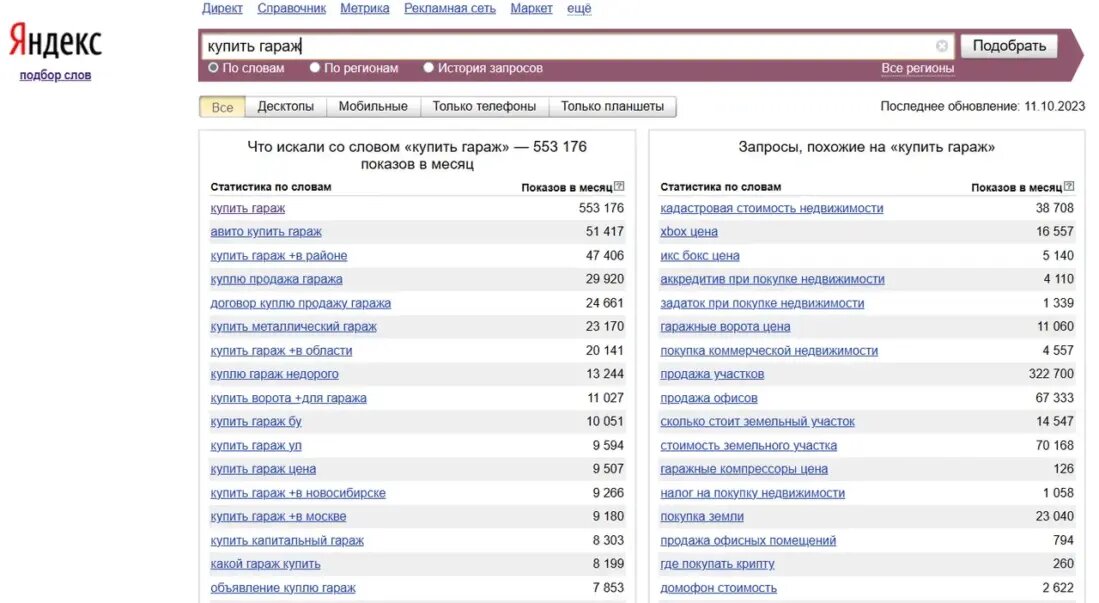Open 'кадастровая стоимость недвижимости' similar query

pyautogui.click(x=772, y=208)
